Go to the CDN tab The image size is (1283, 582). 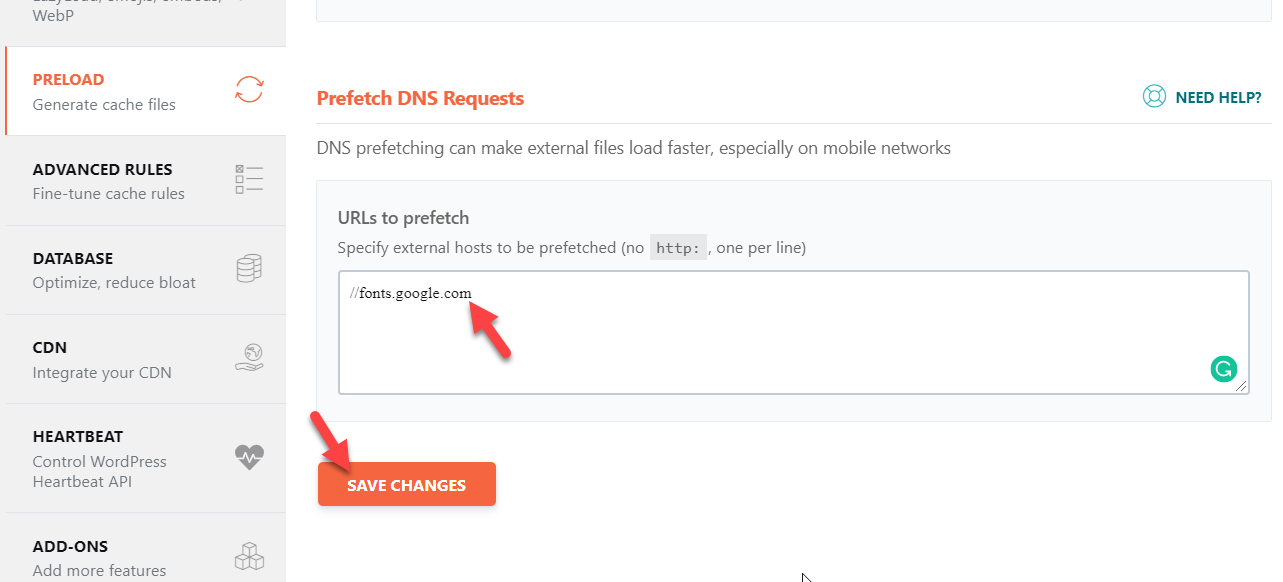click(x=146, y=359)
